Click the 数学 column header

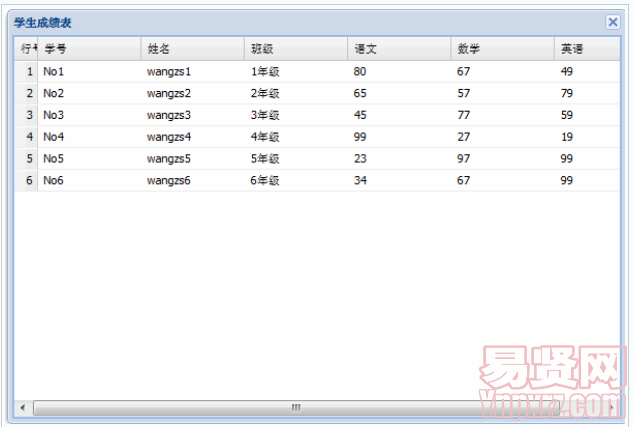(501, 49)
